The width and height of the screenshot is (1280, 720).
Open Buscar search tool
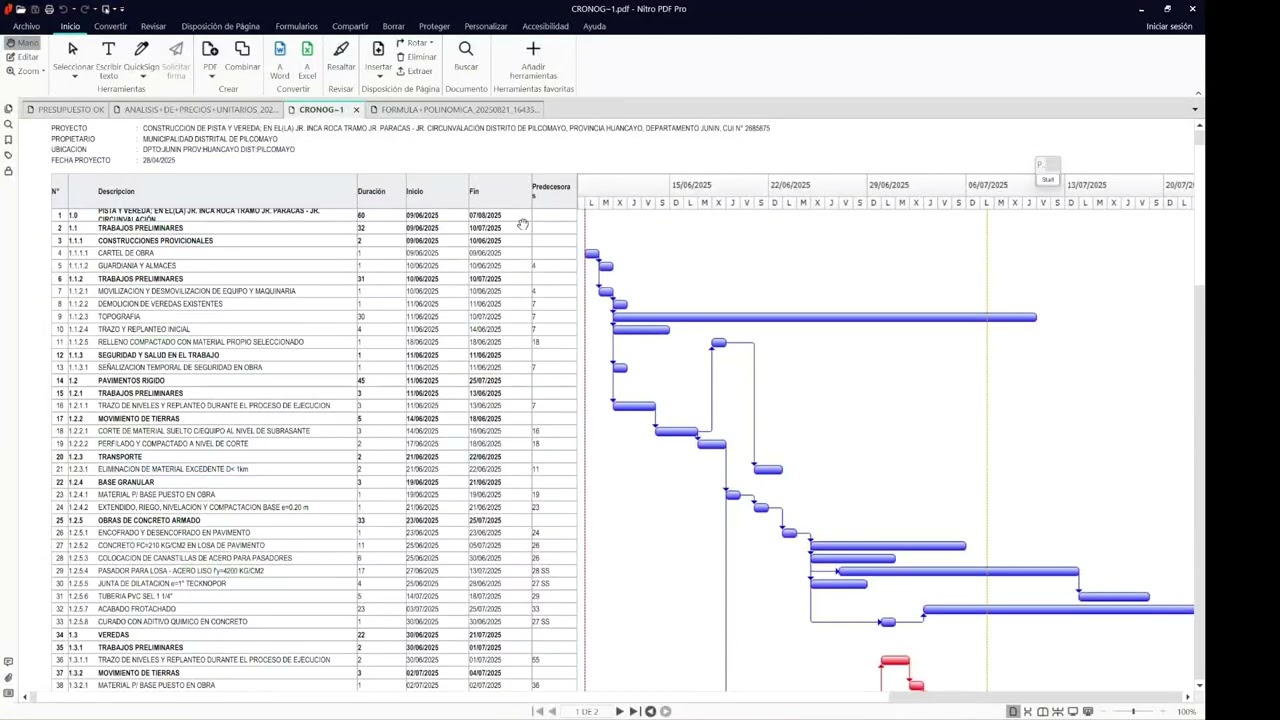pyautogui.click(x=466, y=56)
